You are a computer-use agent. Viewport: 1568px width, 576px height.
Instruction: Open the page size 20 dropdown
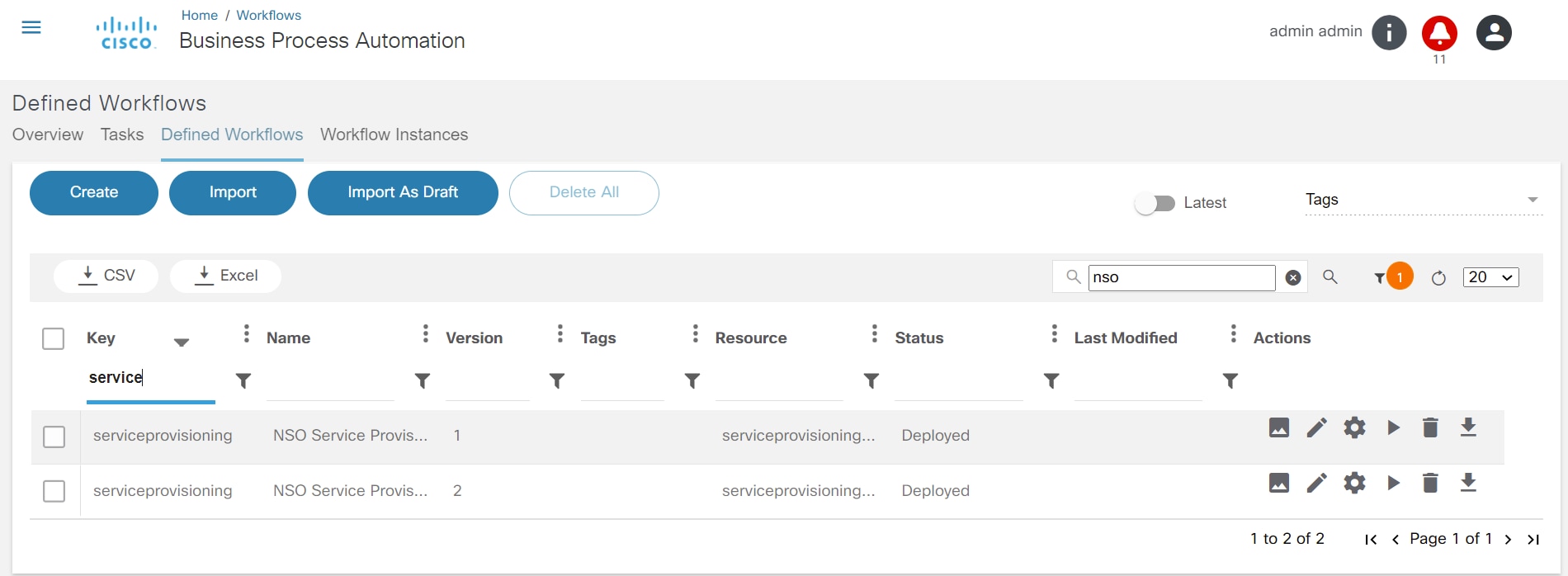click(x=1490, y=277)
